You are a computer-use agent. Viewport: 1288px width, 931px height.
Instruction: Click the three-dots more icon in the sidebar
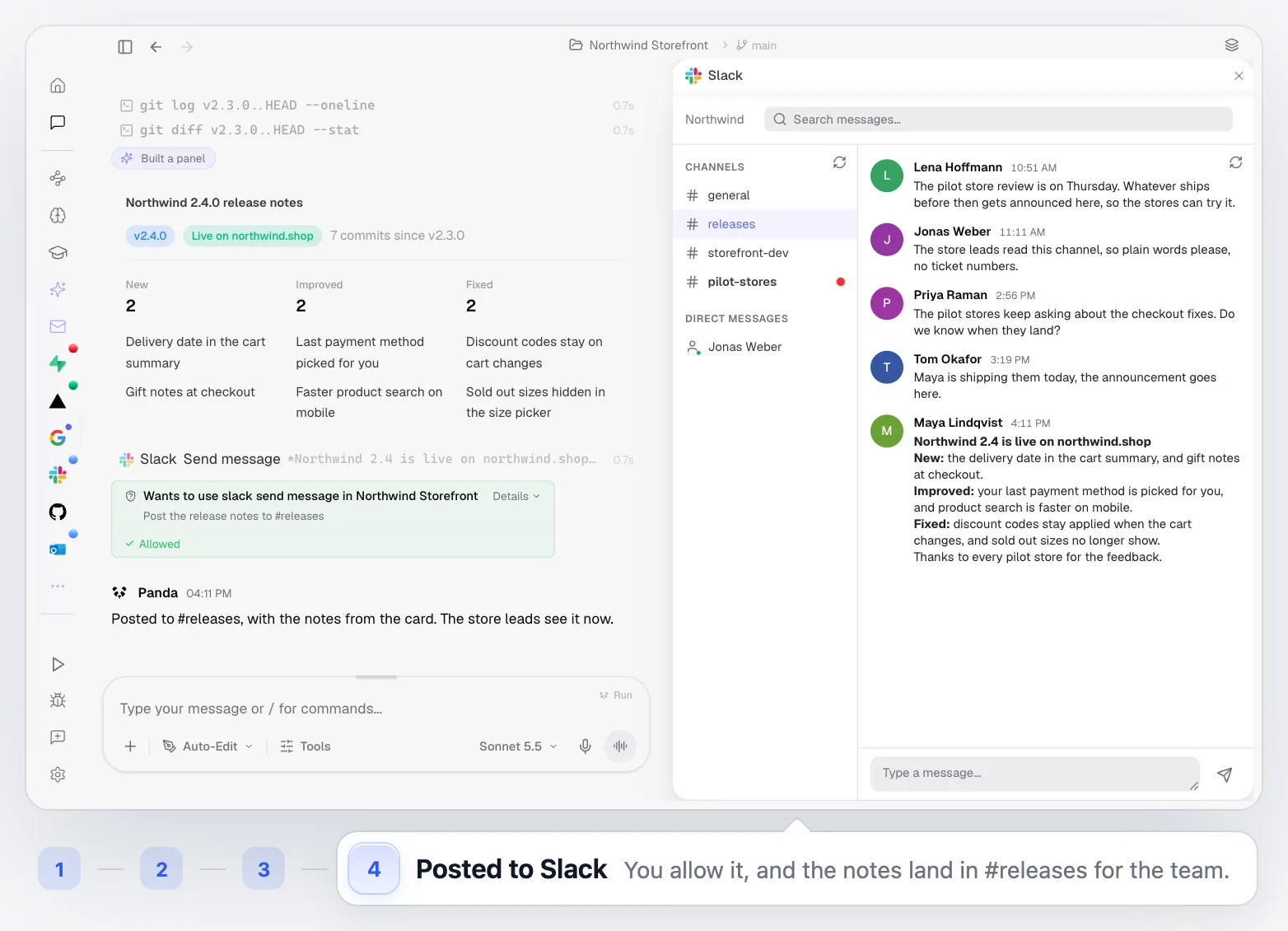pos(58,586)
